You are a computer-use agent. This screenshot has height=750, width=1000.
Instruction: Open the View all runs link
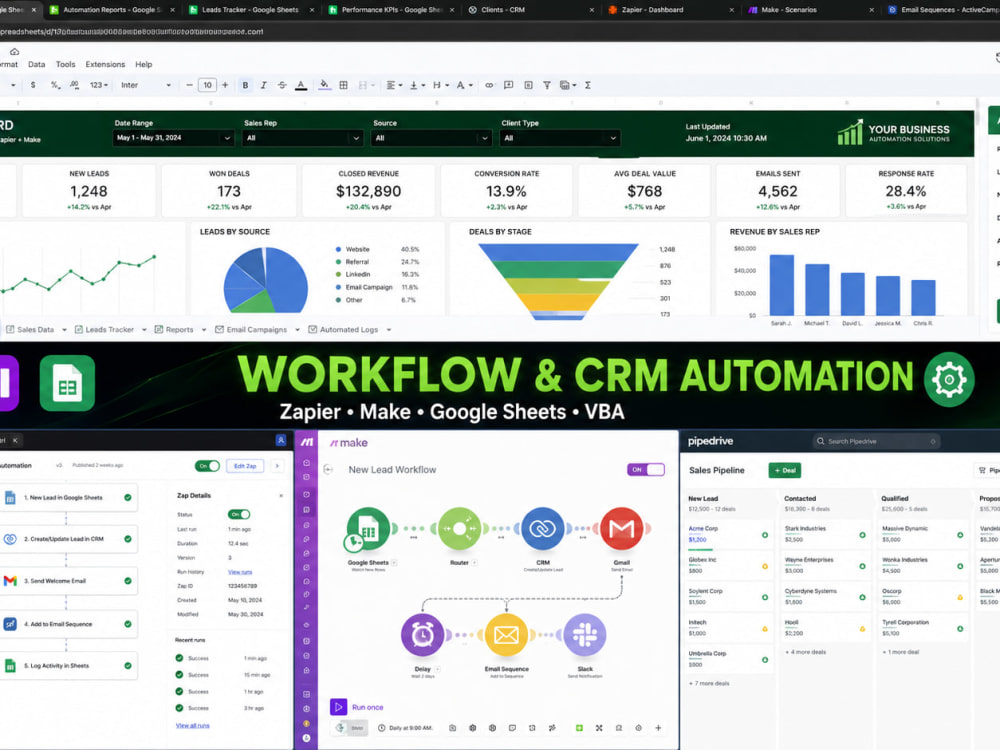pos(192,726)
